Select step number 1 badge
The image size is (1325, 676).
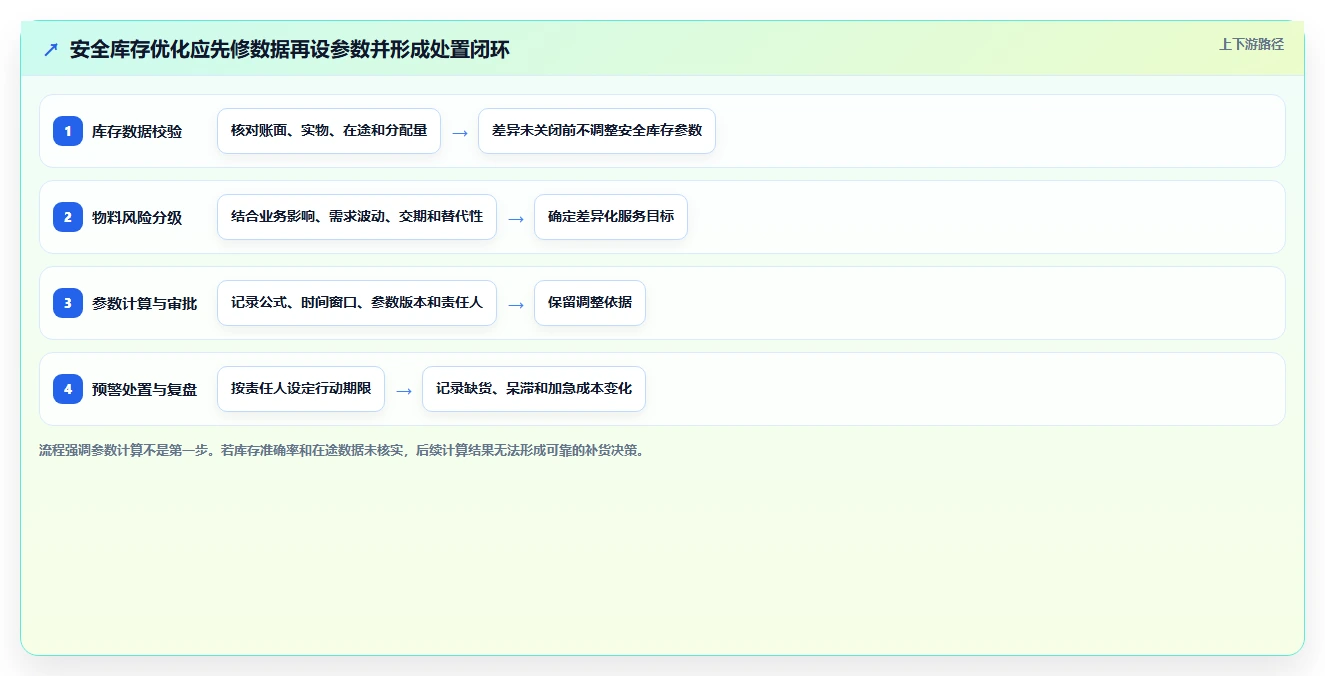click(x=68, y=131)
